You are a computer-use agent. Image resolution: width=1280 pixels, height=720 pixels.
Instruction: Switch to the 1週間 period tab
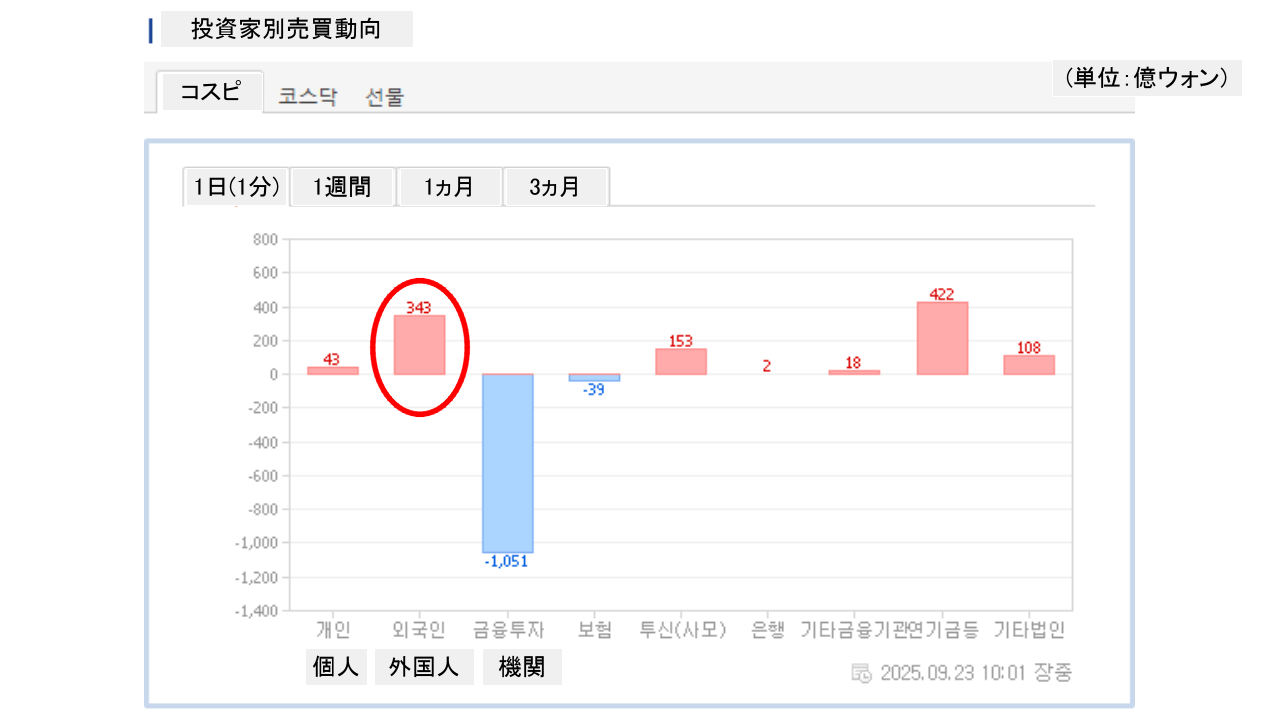(342, 187)
